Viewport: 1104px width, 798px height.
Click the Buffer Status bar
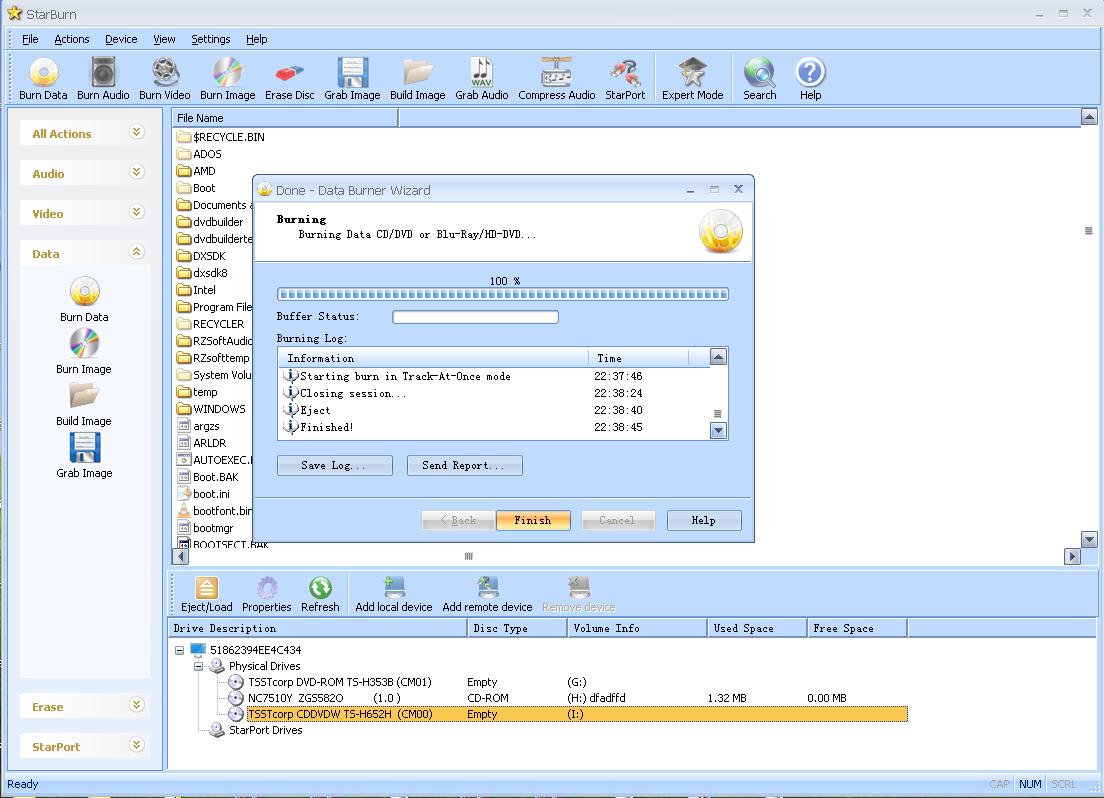point(475,317)
